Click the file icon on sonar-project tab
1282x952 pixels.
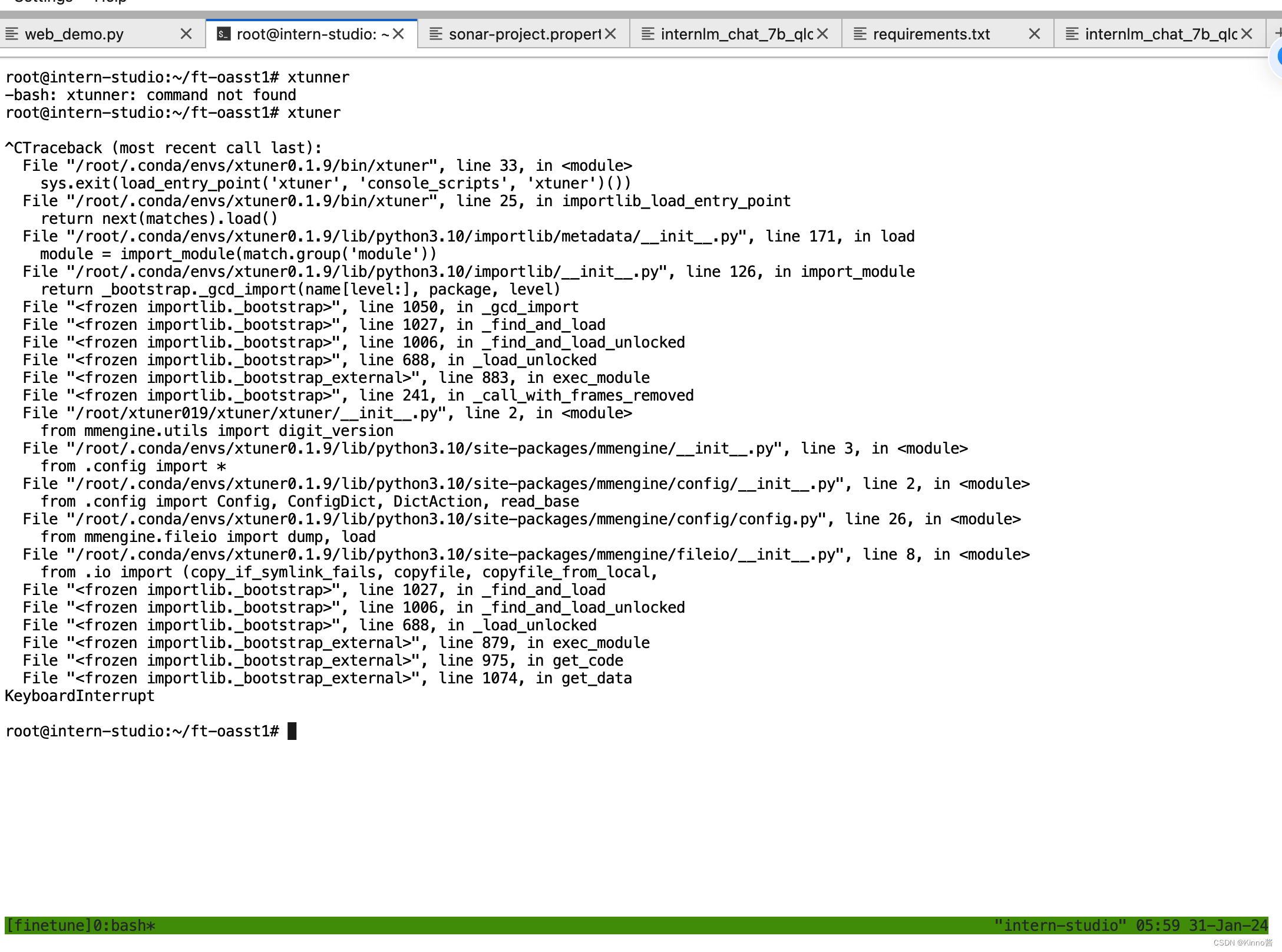436,34
